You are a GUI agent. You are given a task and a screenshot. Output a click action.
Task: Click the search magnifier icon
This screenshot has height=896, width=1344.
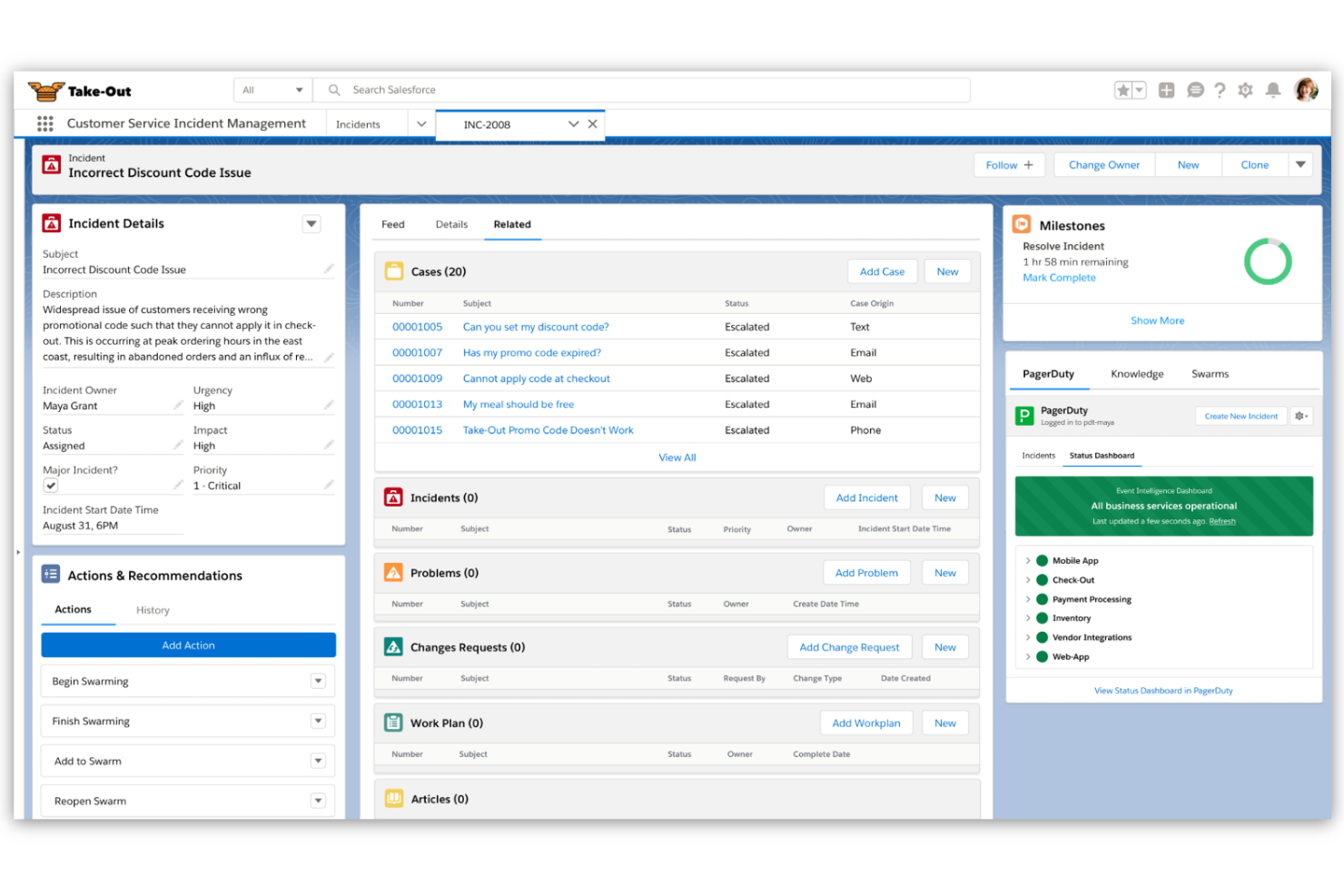[x=334, y=90]
